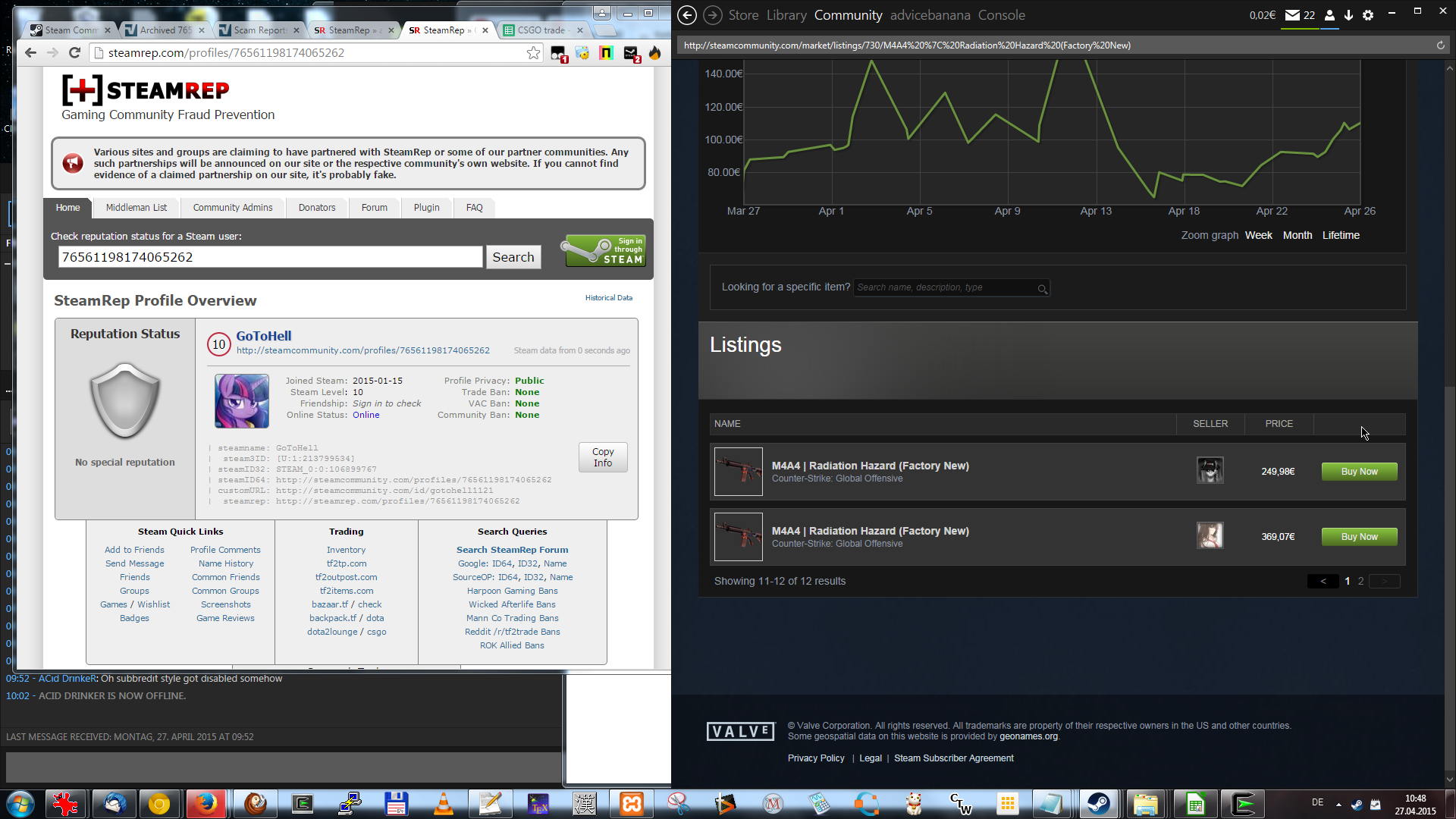Set graph zoom to Week
This screenshot has height=819, width=1456.
[x=1258, y=235]
